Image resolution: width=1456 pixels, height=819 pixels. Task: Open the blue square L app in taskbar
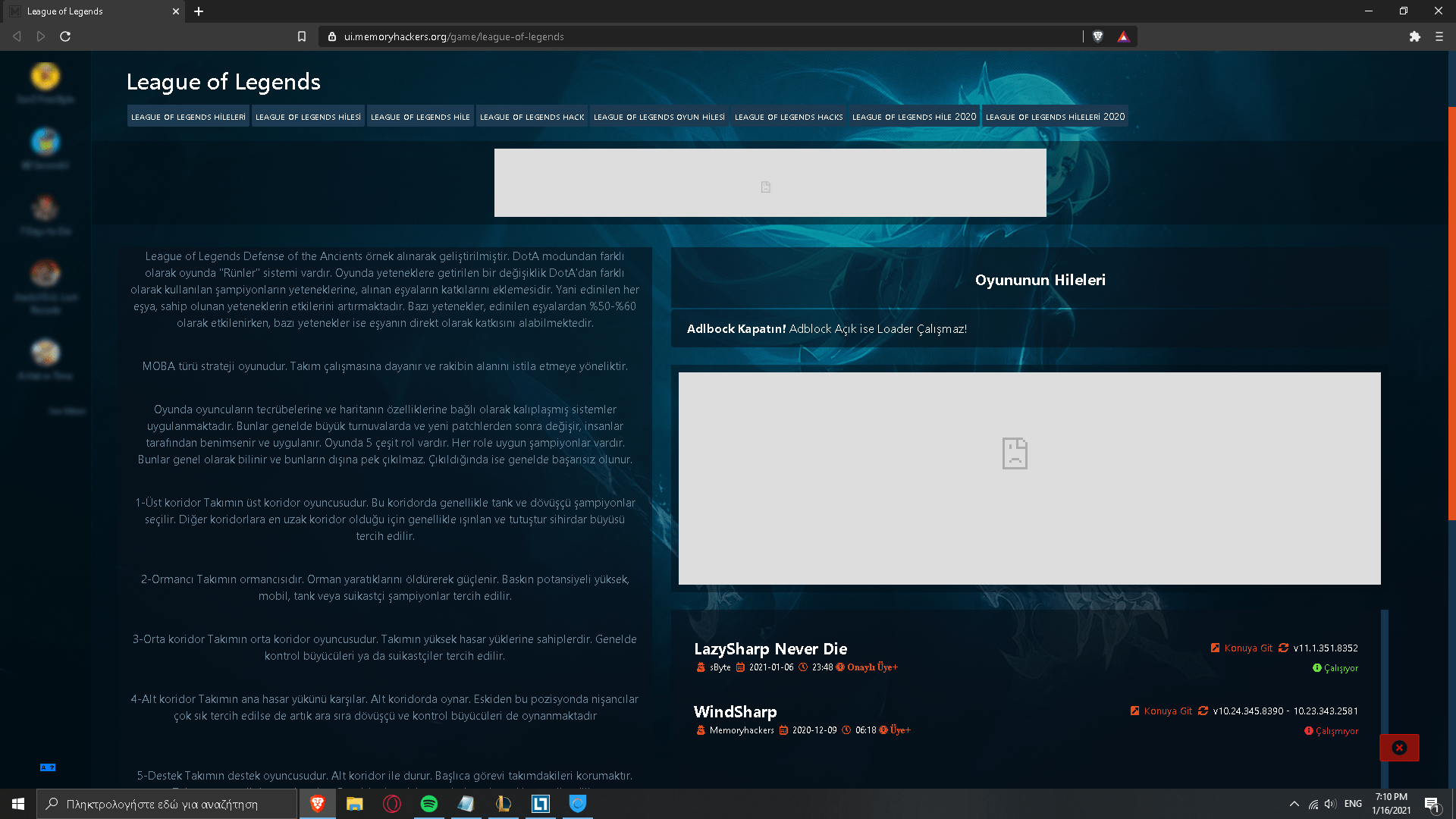coord(541,804)
